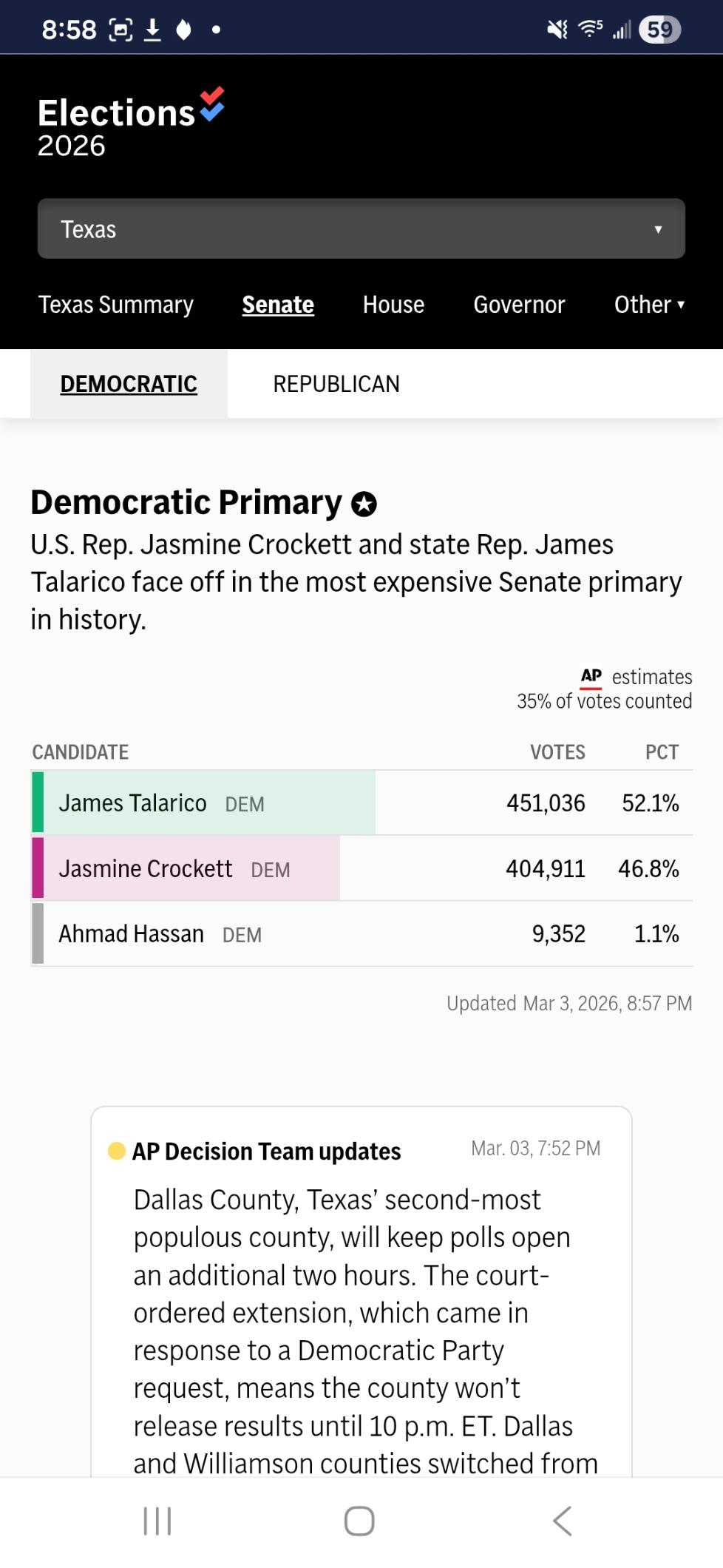Open the Texas Summary link
Viewport: 723px width, 1568px height.
click(116, 305)
